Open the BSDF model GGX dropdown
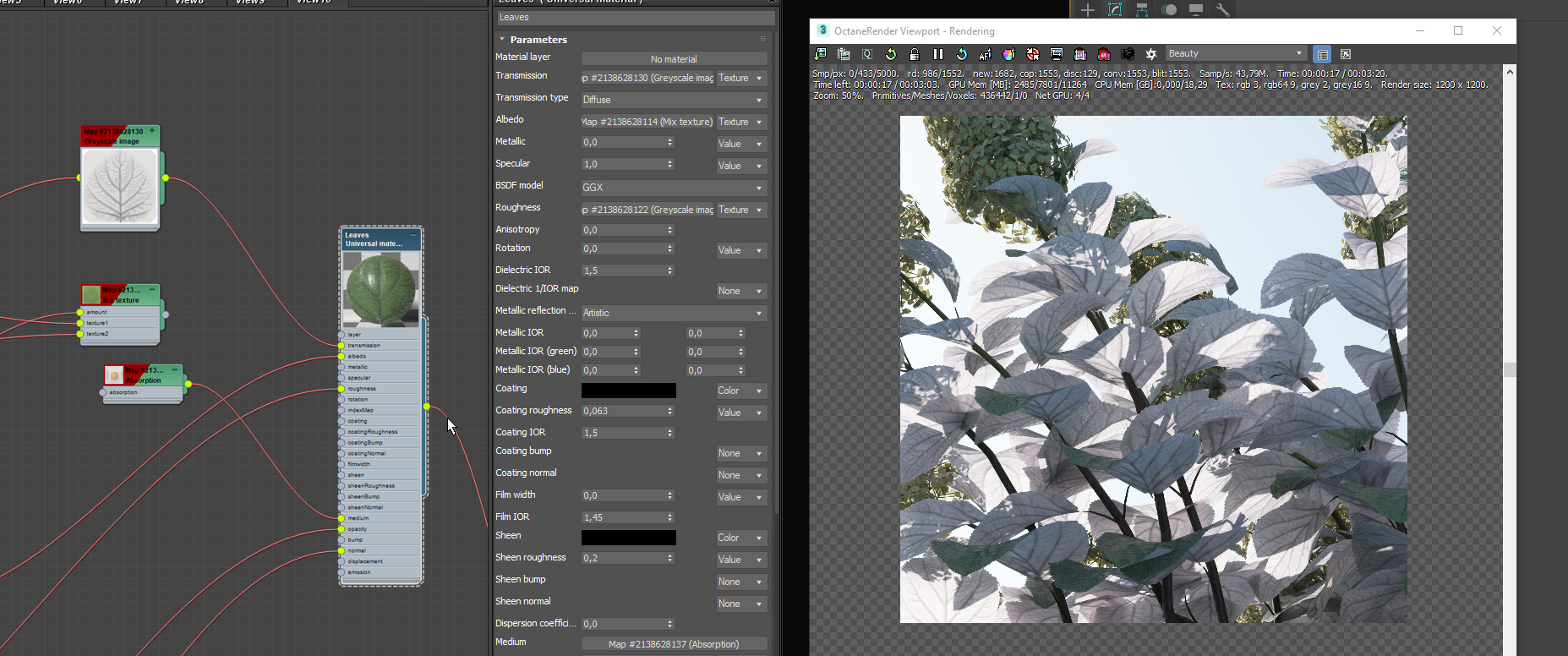Viewport: 1568px width, 656px height. (x=674, y=188)
